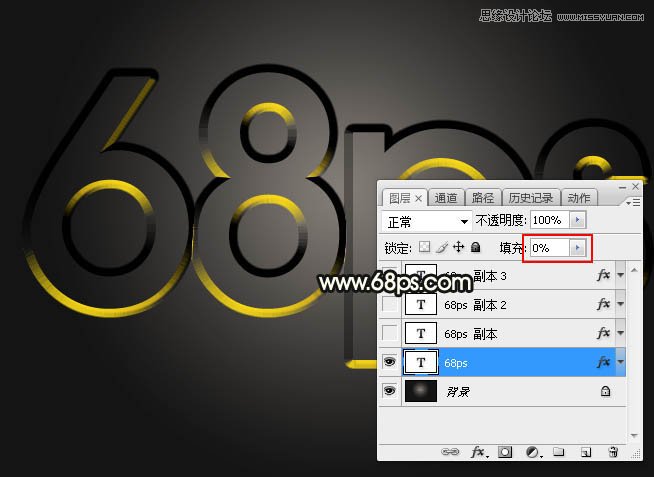Select the 68ps text layer thumbnail
Viewport: 654px width, 477px height.
click(x=421, y=362)
